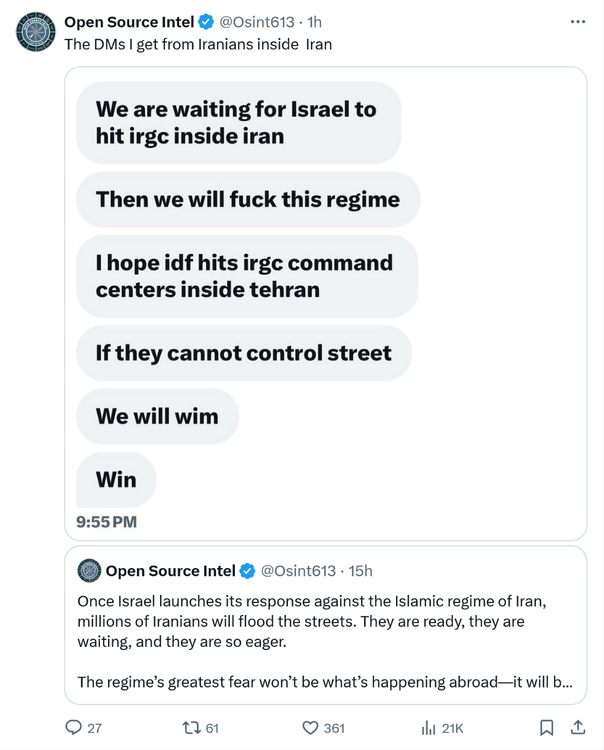Click the tweet text about DMs from Iranians

pos(198,44)
